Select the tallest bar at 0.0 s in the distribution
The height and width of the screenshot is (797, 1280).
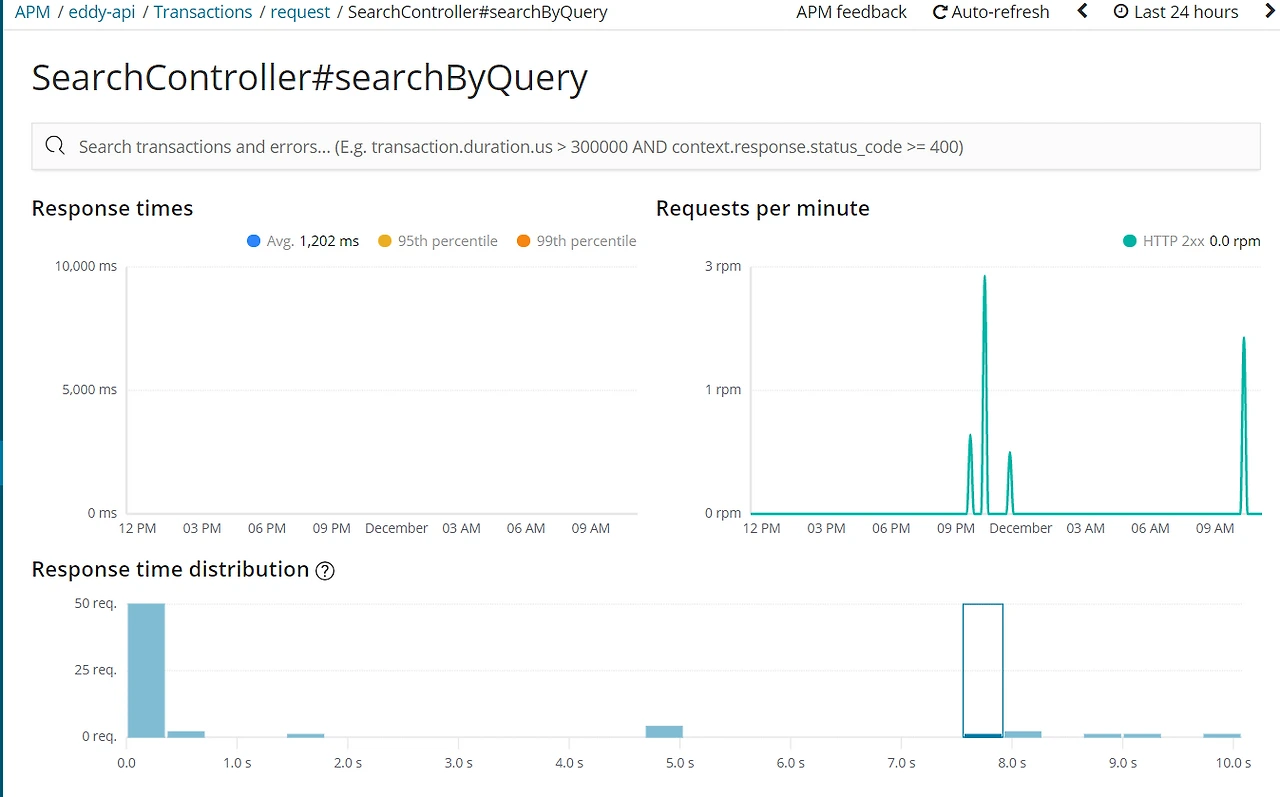click(x=146, y=670)
